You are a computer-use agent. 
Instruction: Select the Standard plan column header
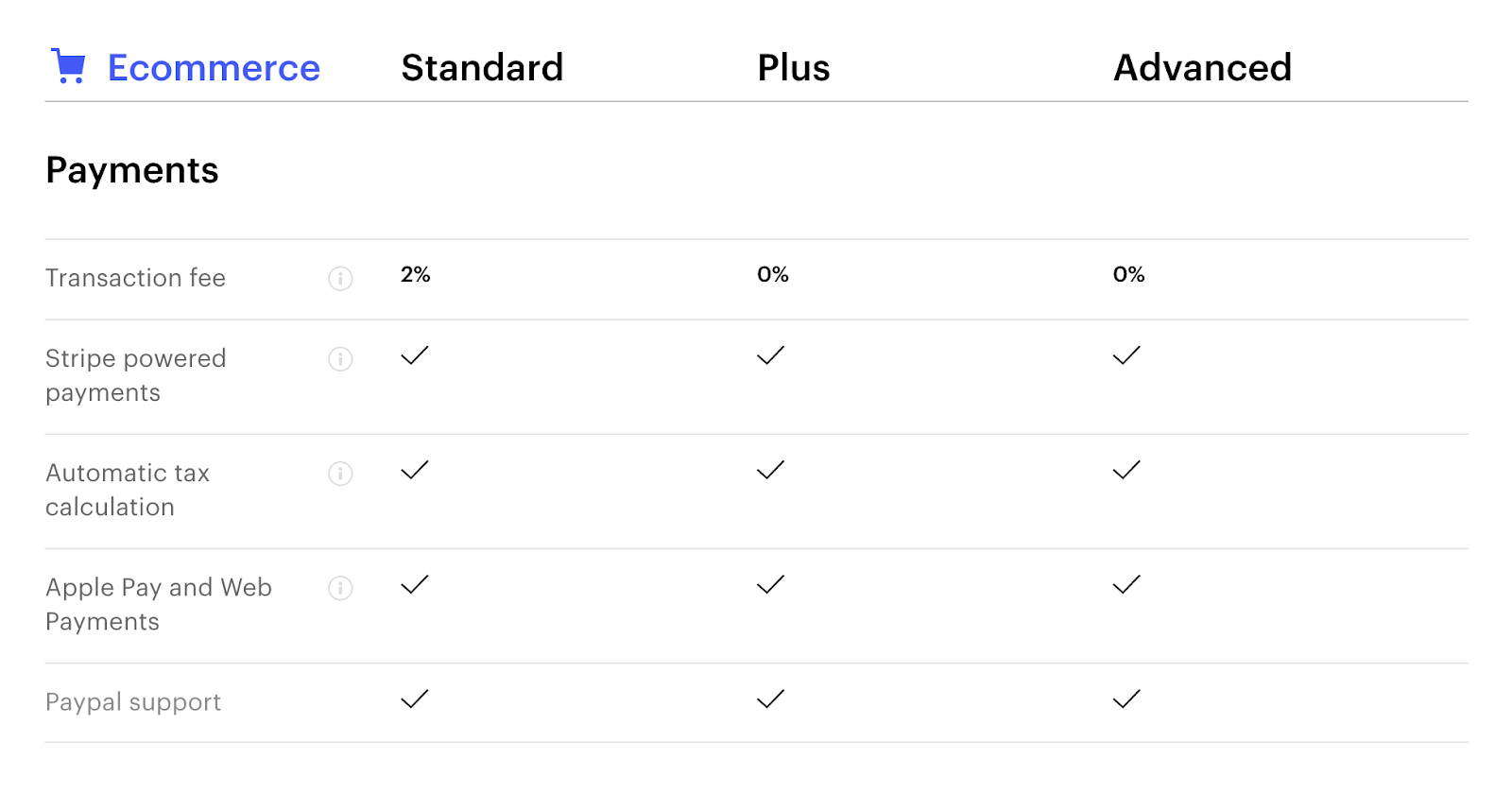pos(482,68)
